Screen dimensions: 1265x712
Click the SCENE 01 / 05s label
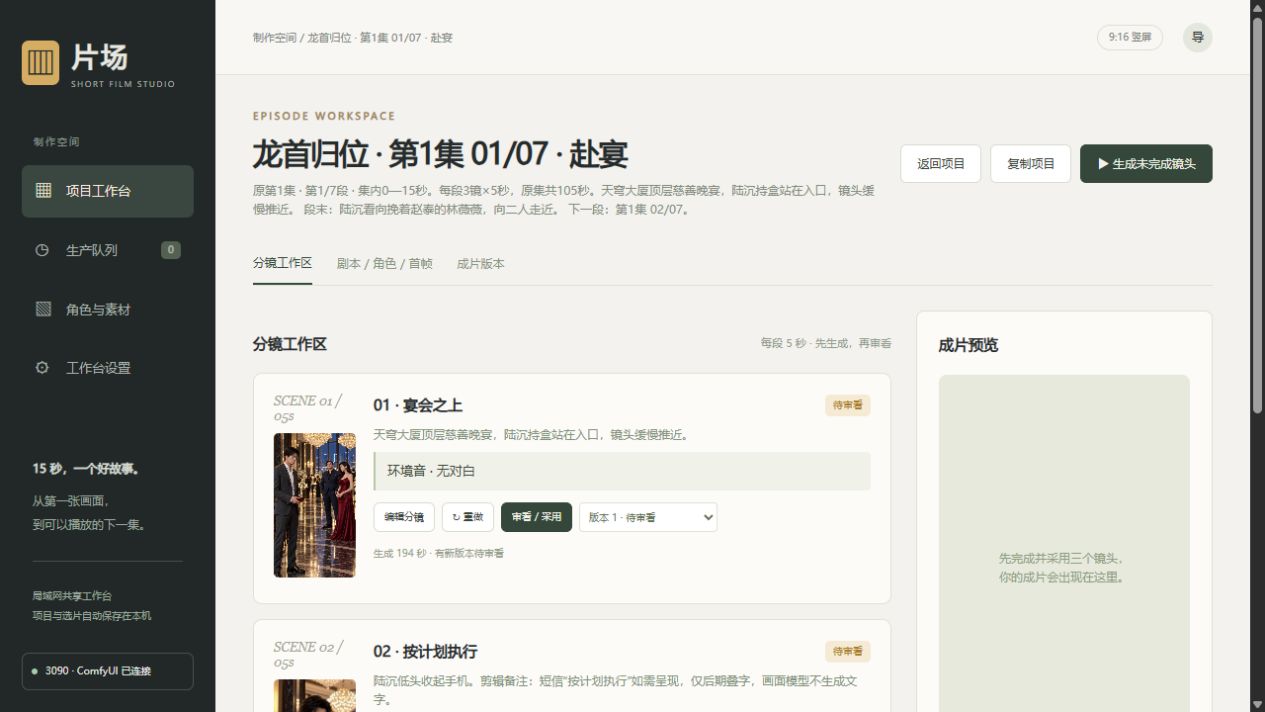[308, 408]
